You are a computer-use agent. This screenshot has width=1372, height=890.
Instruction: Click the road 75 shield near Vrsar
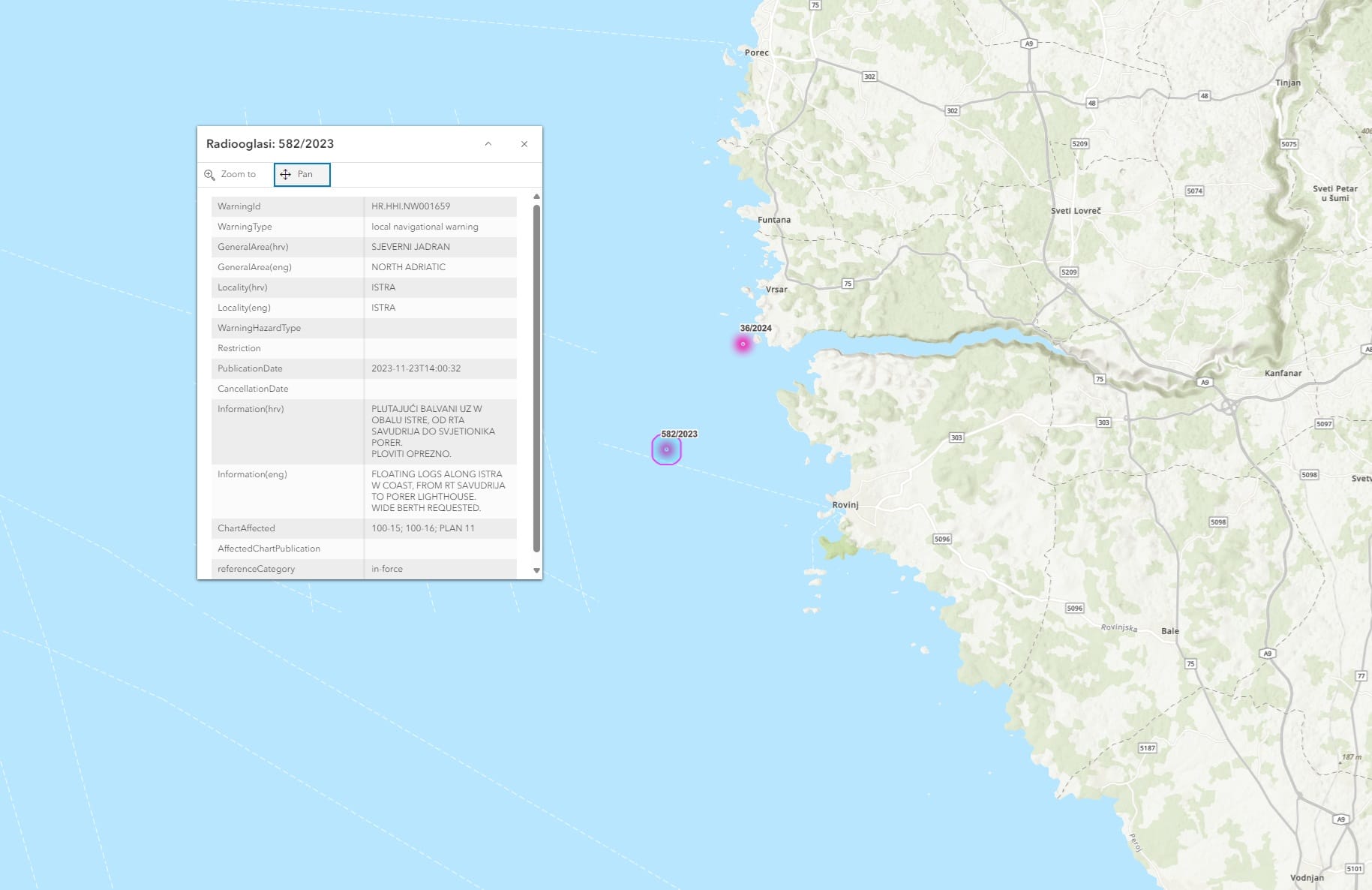(847, 284)
